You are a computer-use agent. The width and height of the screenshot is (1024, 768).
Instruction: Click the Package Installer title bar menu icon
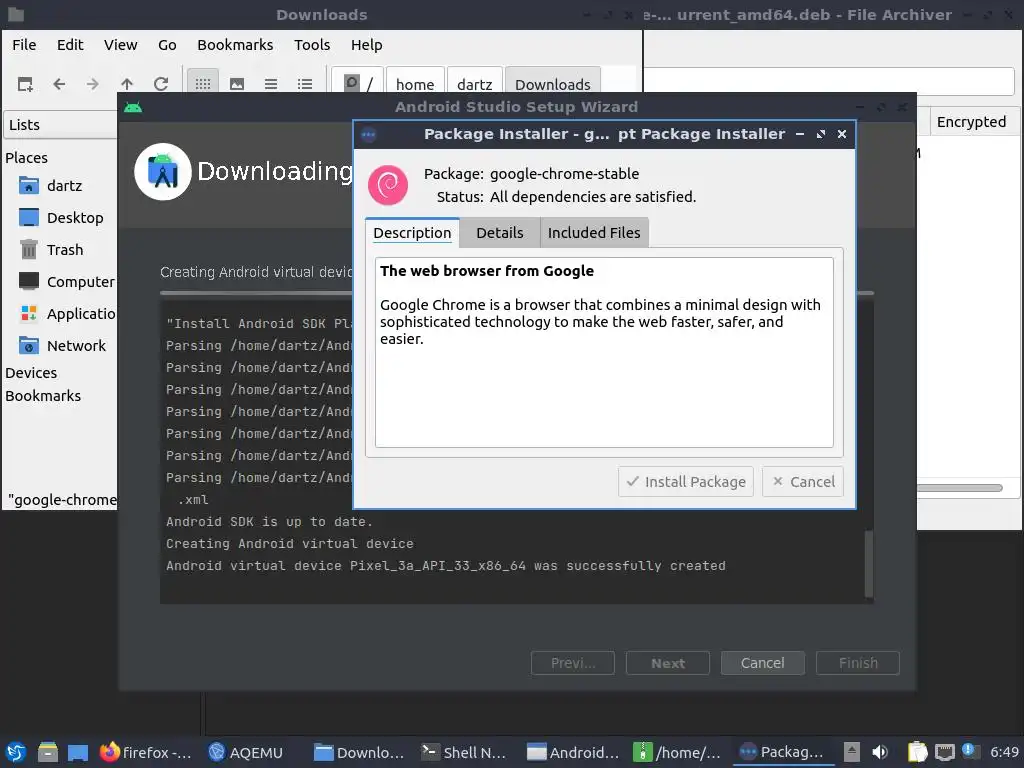click(x=368, y=135)
